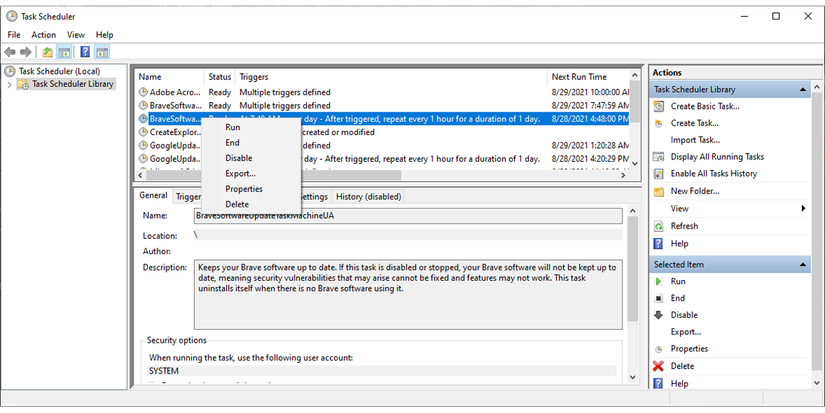Click the red X Delete icon
The width and height of the screenshot is (825, 413).
click(x=658, y=366)
